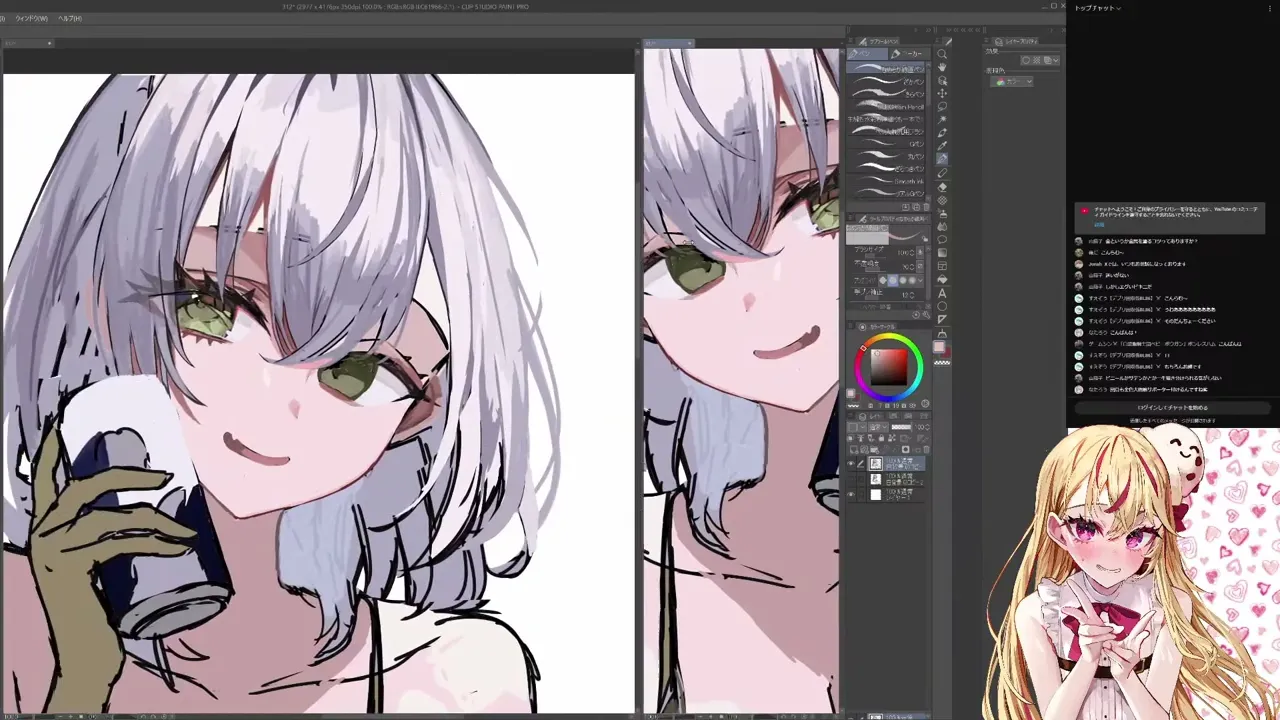Viewport: 1280px width, 720px height.
Task: Select the Frame Border tool
Action: (942, 266)
